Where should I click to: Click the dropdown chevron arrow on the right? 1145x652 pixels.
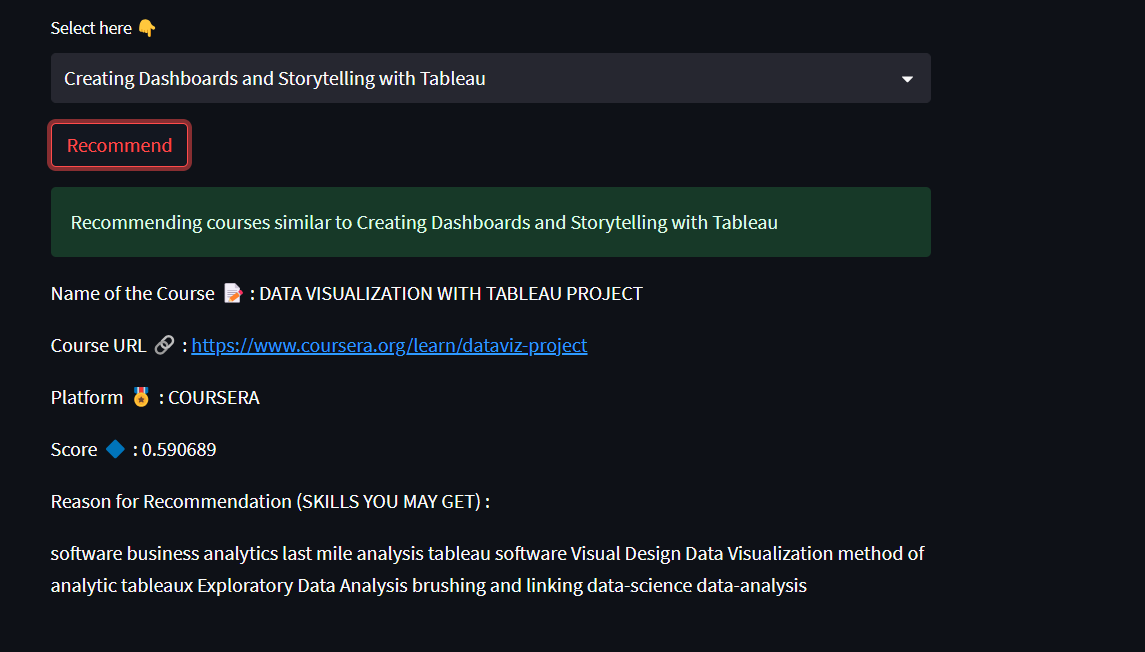pos(907,78)
